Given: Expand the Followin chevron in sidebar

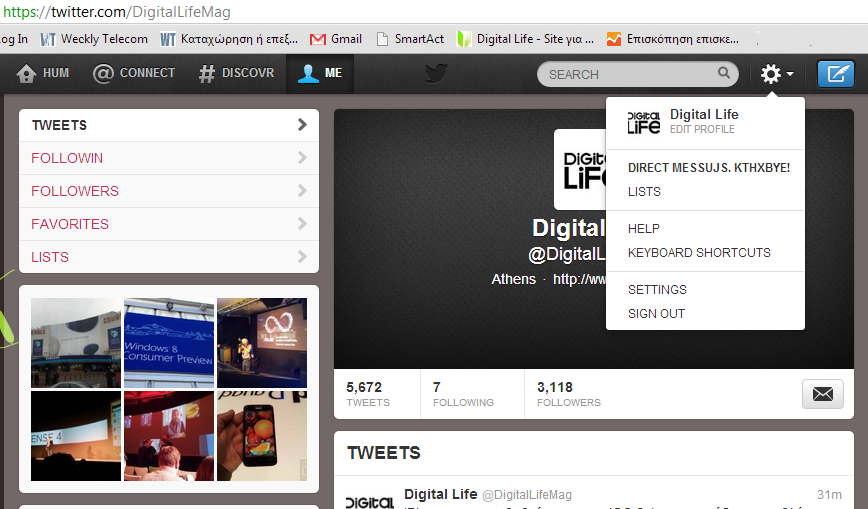Looking at the screenshot, I should tap(302, 158).
